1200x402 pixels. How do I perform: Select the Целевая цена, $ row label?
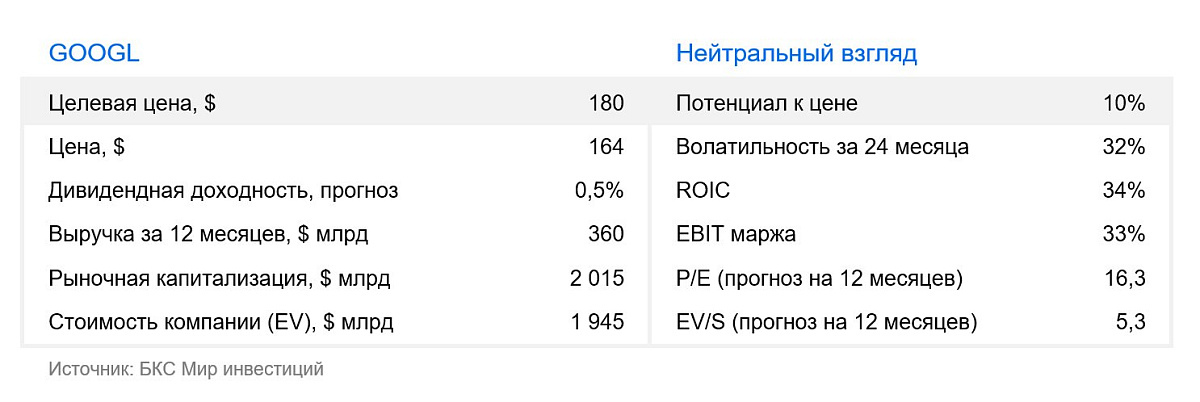[x=132, y=103]
